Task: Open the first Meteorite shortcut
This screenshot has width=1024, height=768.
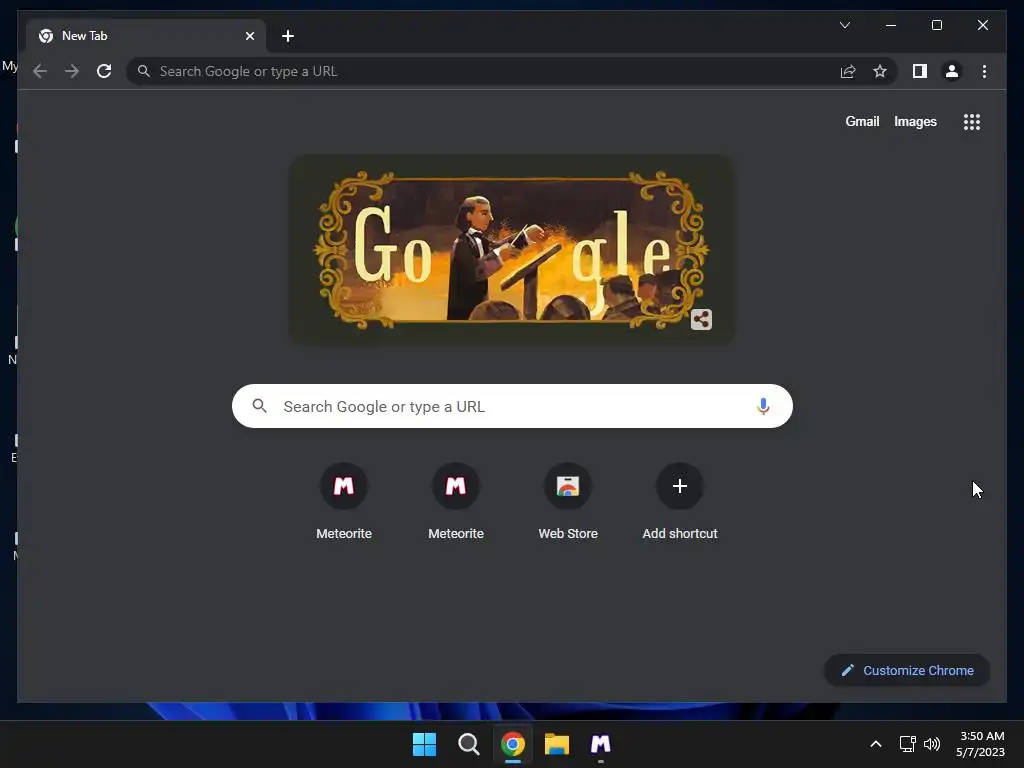Action: [x=344, y=502]
